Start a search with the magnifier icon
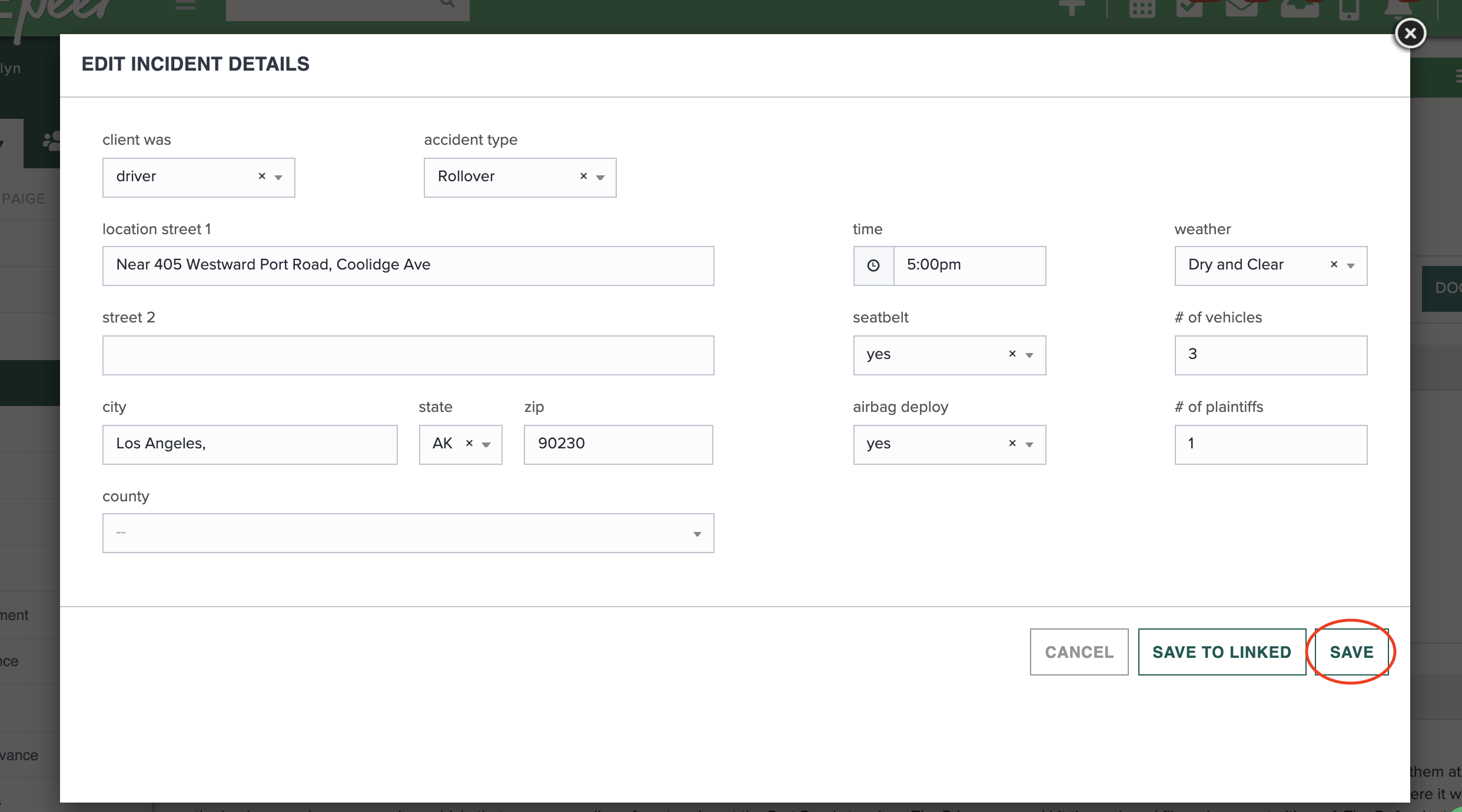The height and width of the screenshot is (812, 1462). pyautogui.click(x=447, y=4)
